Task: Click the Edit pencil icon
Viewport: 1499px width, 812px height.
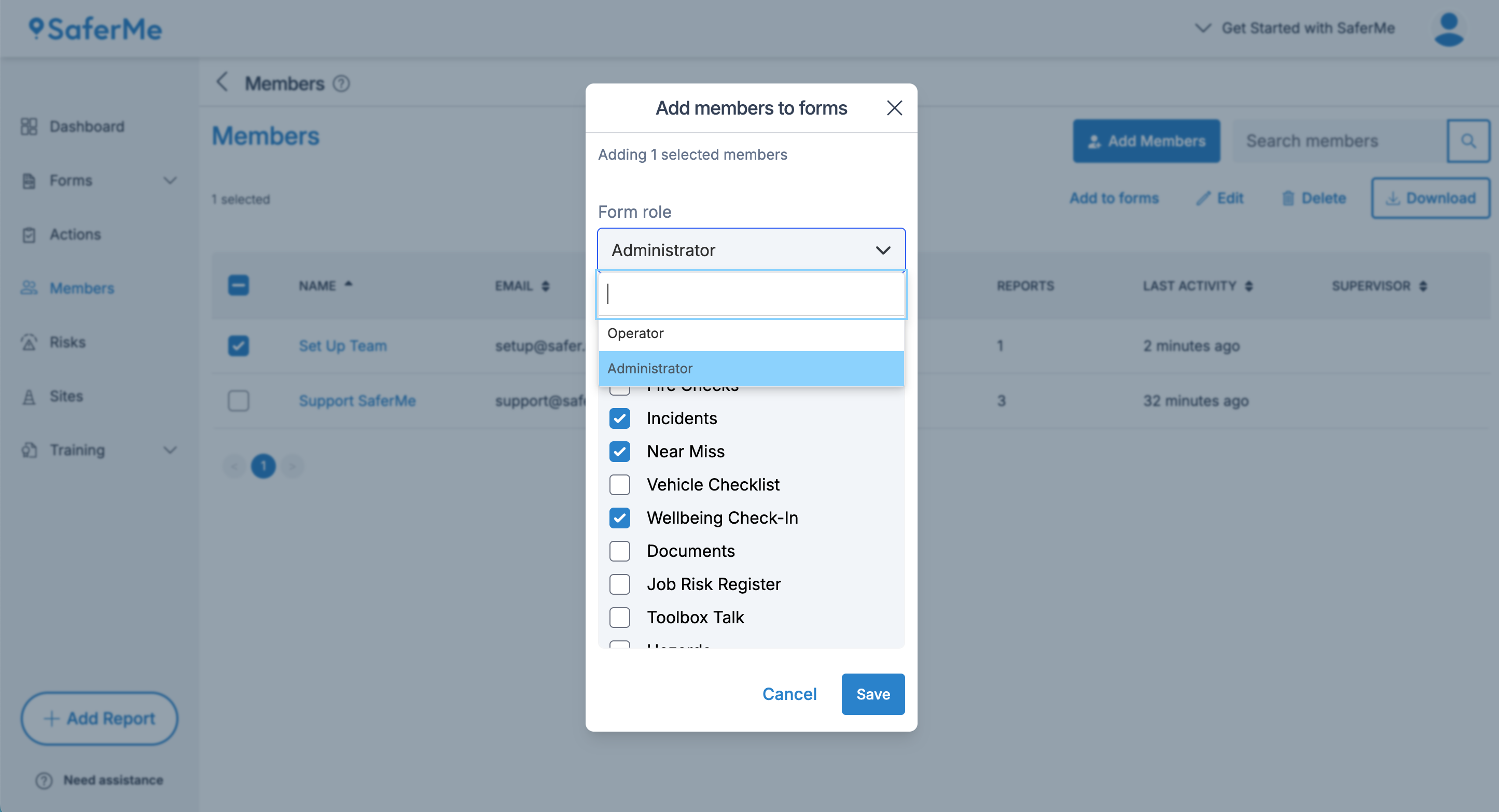Action: [x=1202, y=198]
